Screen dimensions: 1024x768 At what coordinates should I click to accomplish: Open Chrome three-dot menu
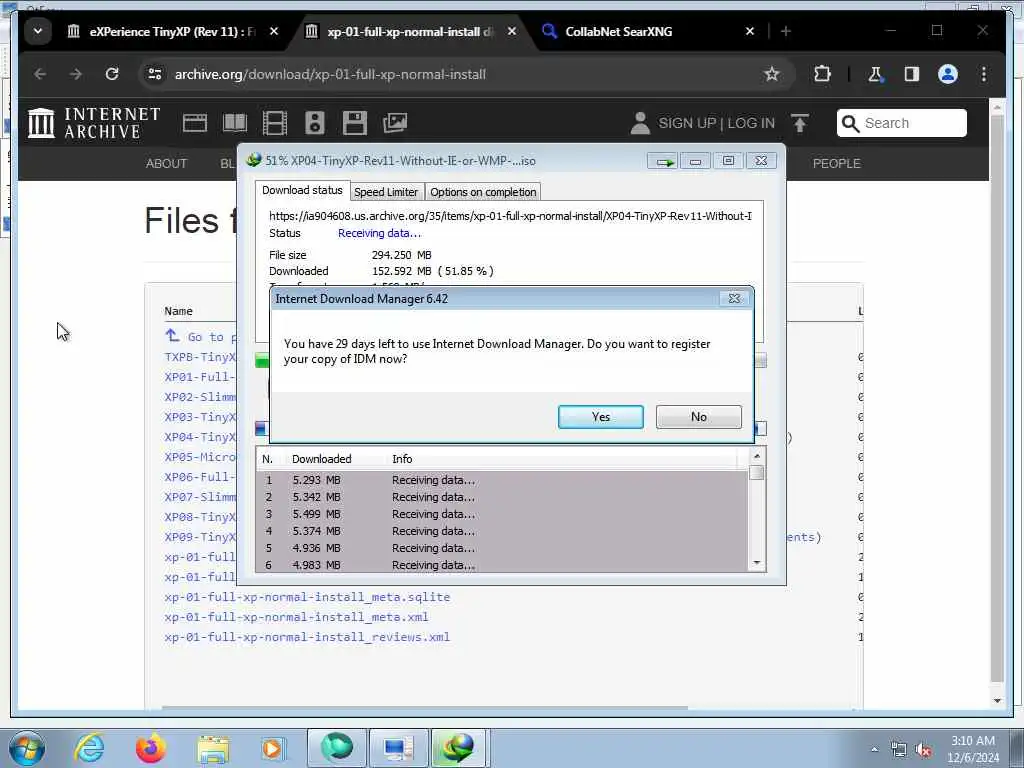[x=984, y=74]
